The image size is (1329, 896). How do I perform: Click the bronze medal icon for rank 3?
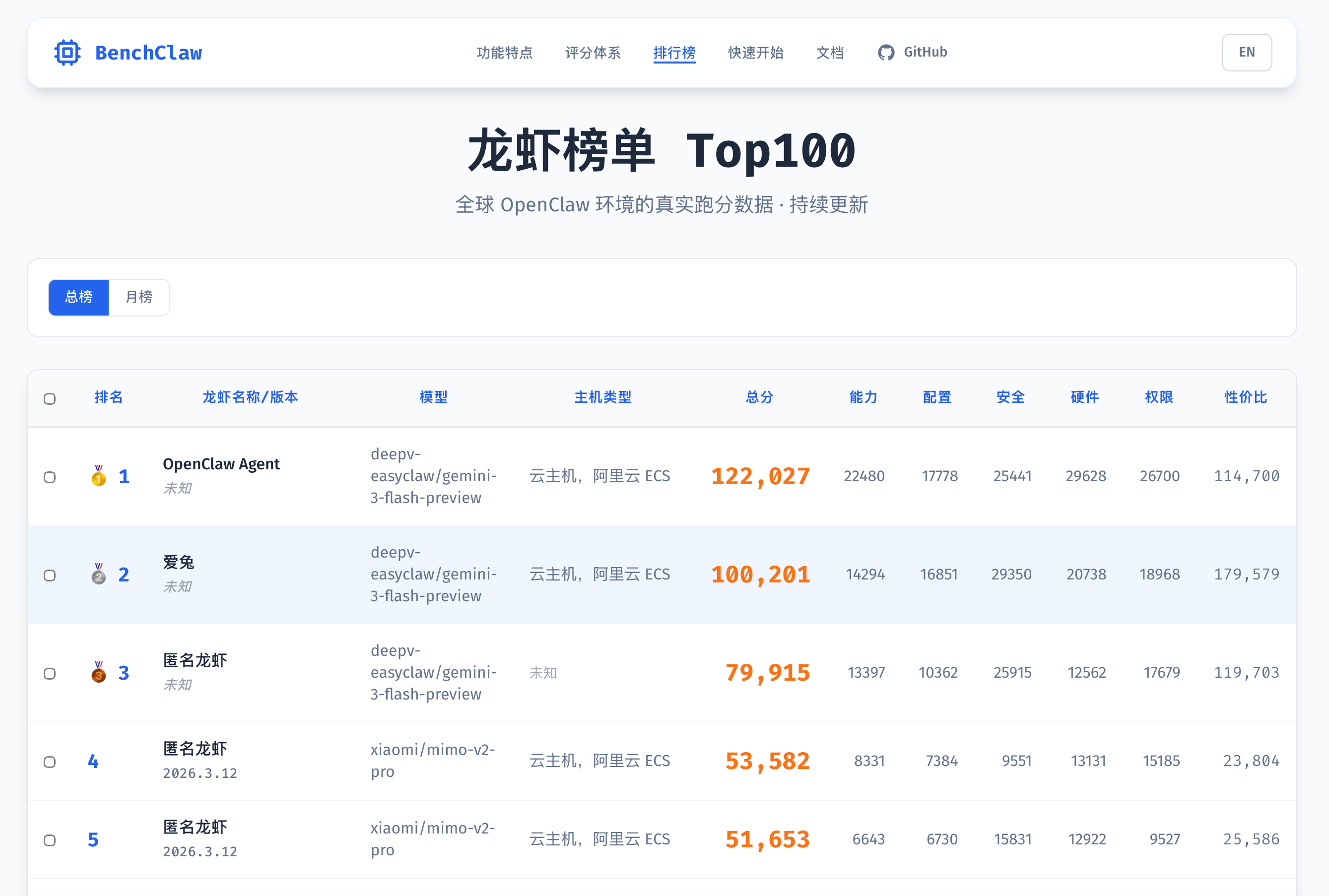pos(99,673)
